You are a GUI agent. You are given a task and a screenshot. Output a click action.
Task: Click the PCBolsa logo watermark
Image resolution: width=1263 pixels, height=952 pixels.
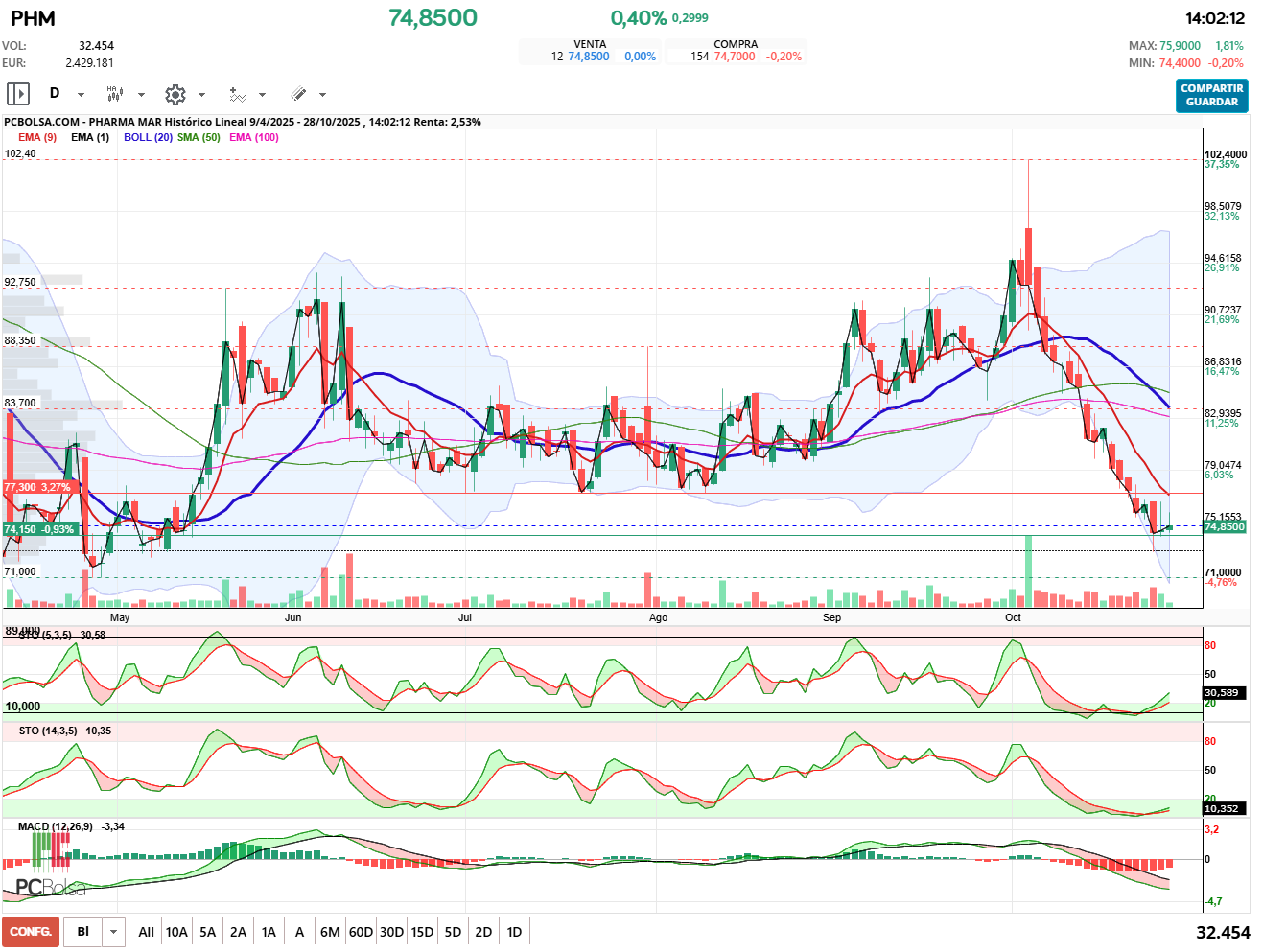(50, 887)
